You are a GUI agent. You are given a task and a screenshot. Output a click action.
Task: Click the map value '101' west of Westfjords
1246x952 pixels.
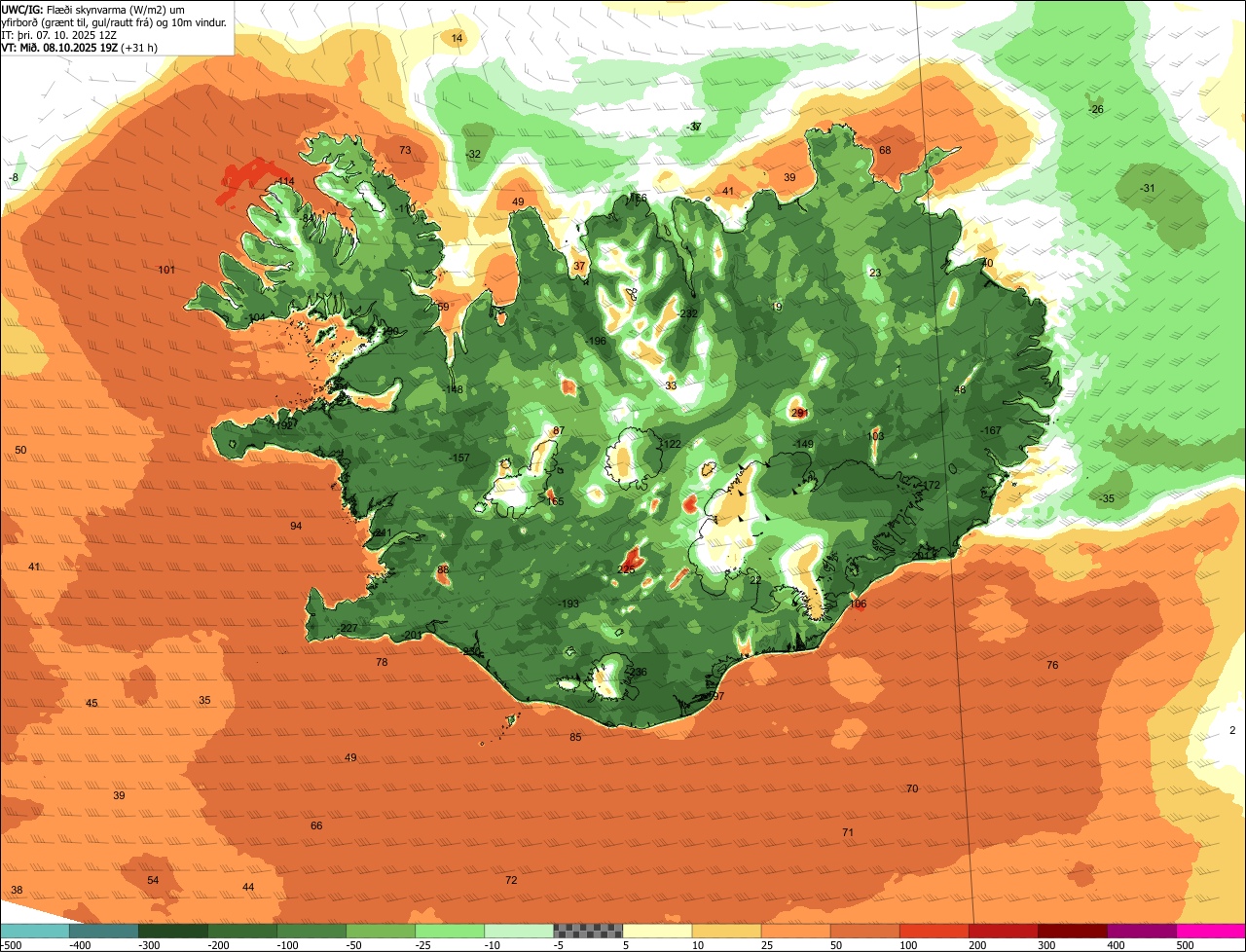pos(166,270)
